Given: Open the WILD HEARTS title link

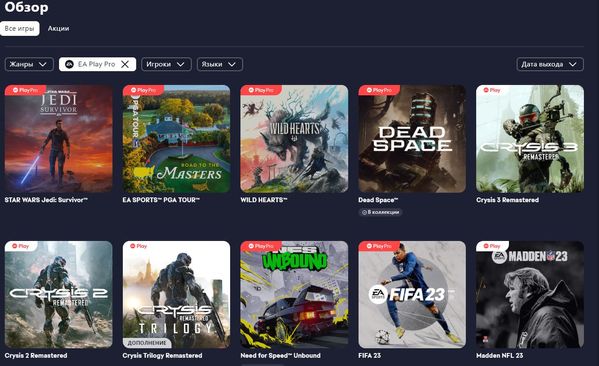Looking at the screenshot, I should point(264,200).
